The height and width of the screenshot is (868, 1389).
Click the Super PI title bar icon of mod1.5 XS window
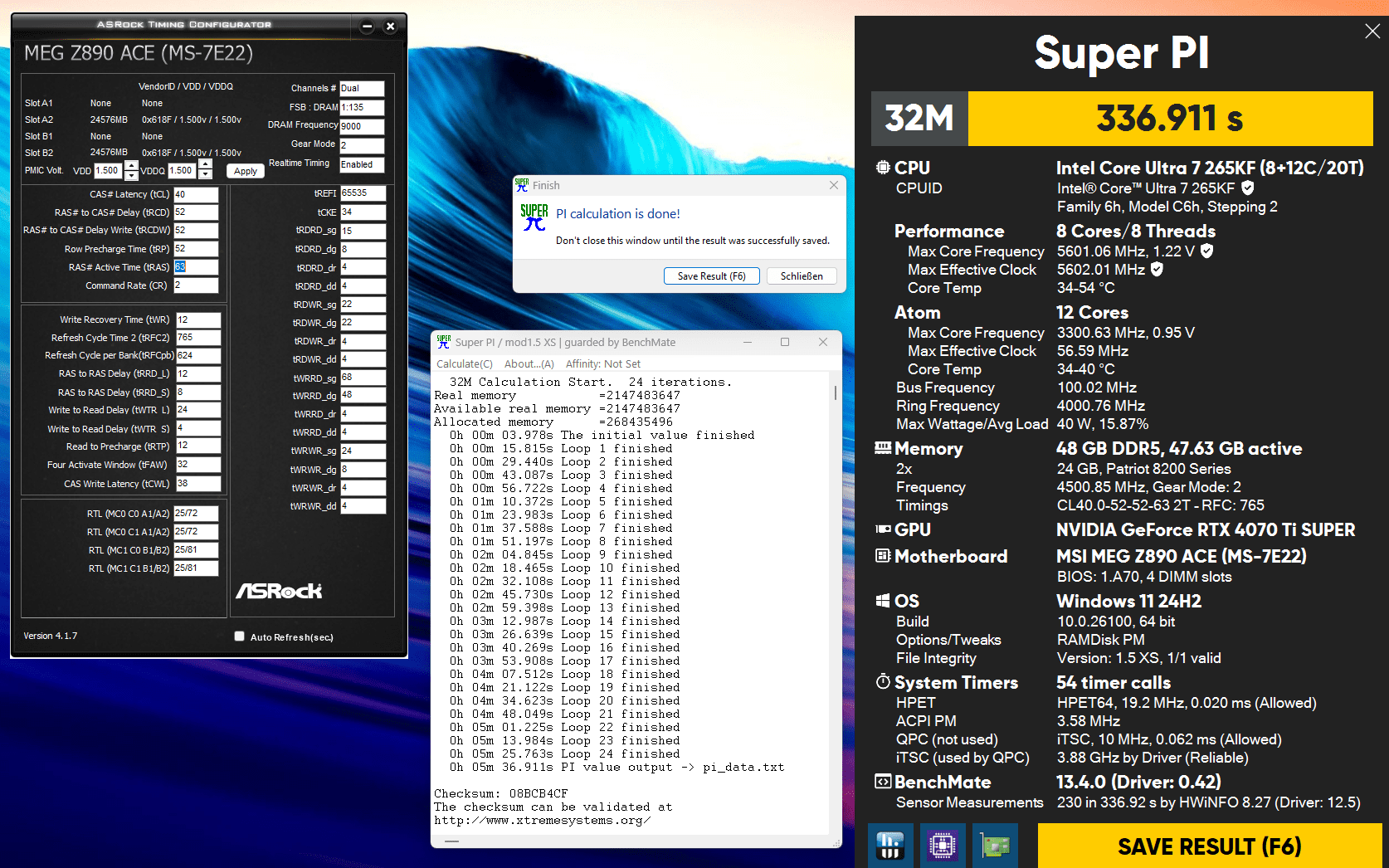[444, 342]
